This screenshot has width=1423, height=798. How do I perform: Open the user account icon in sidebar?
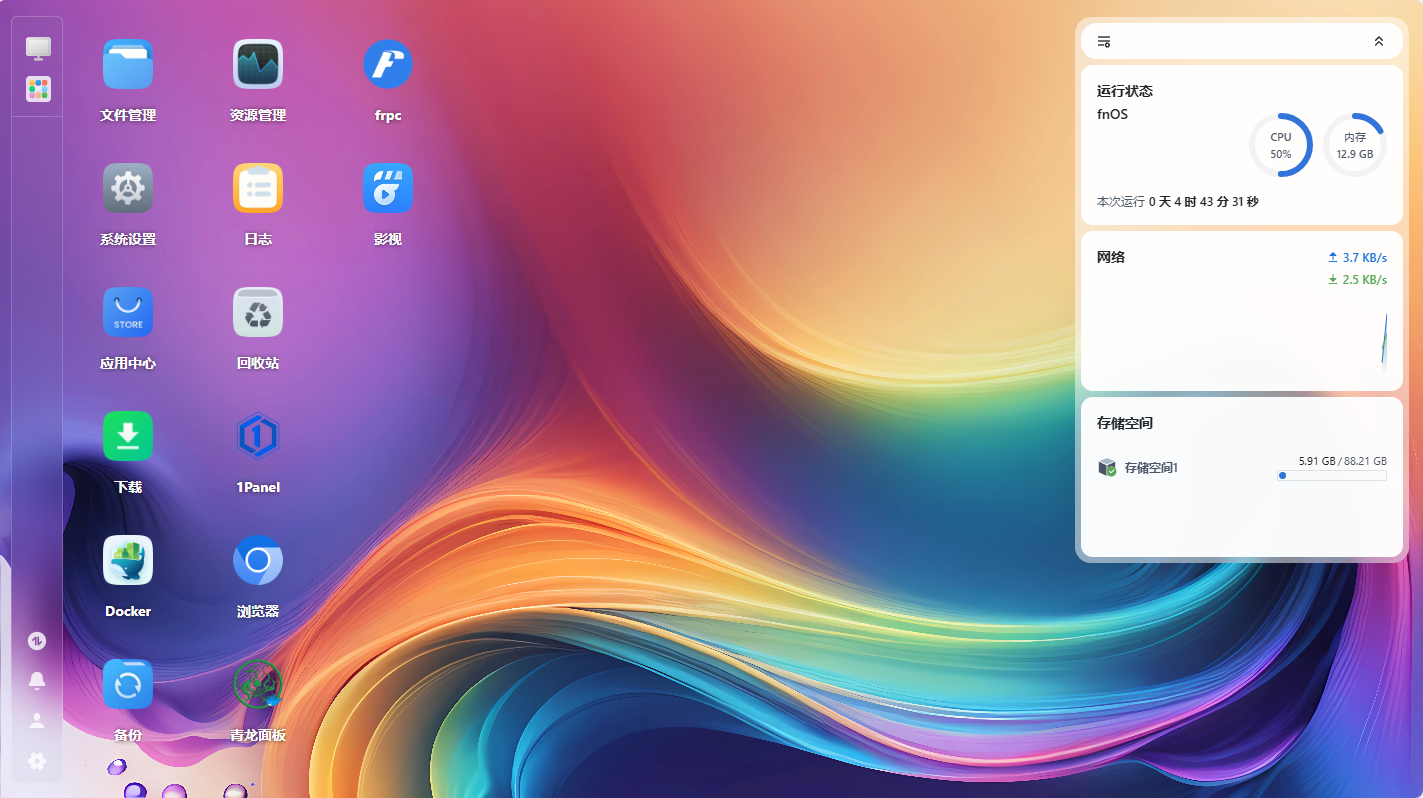(37, 721)
